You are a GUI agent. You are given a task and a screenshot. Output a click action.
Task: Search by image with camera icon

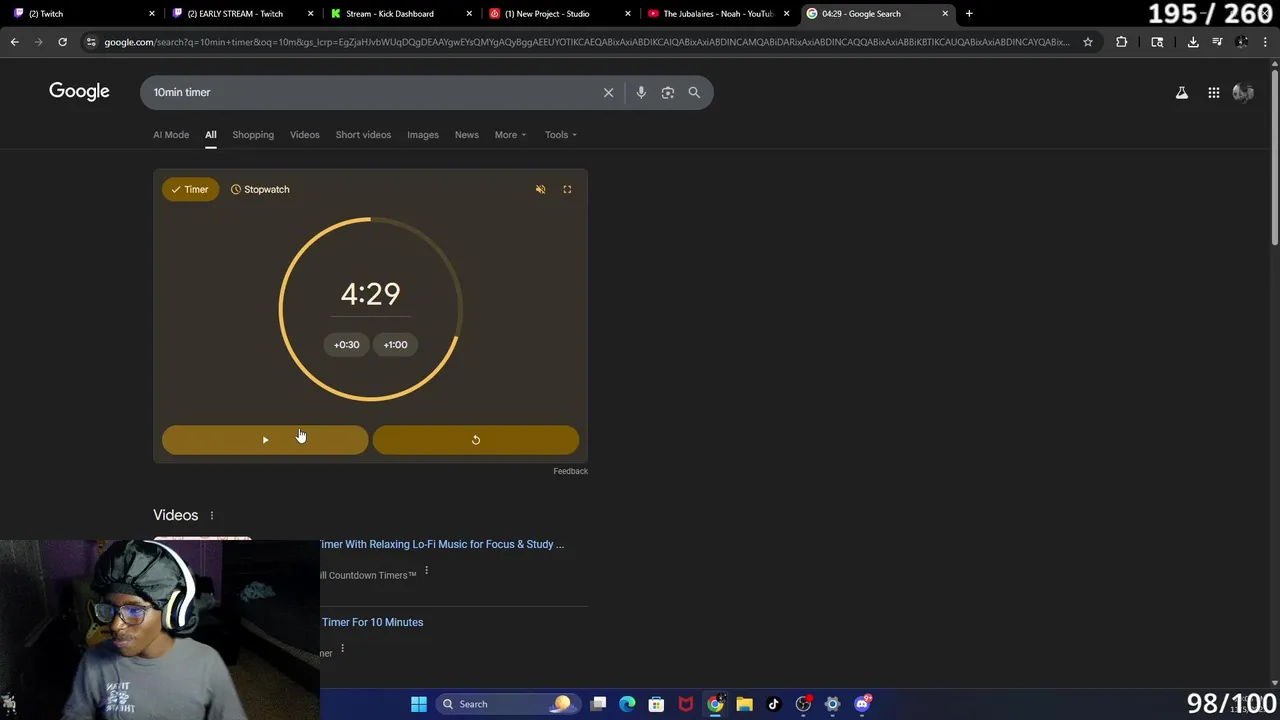668,92
